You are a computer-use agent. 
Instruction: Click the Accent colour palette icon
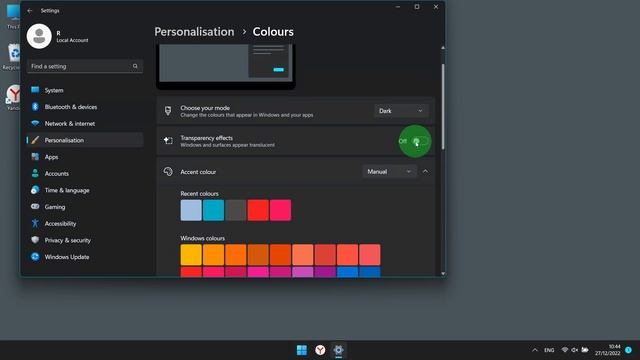[x=168, y=171]
